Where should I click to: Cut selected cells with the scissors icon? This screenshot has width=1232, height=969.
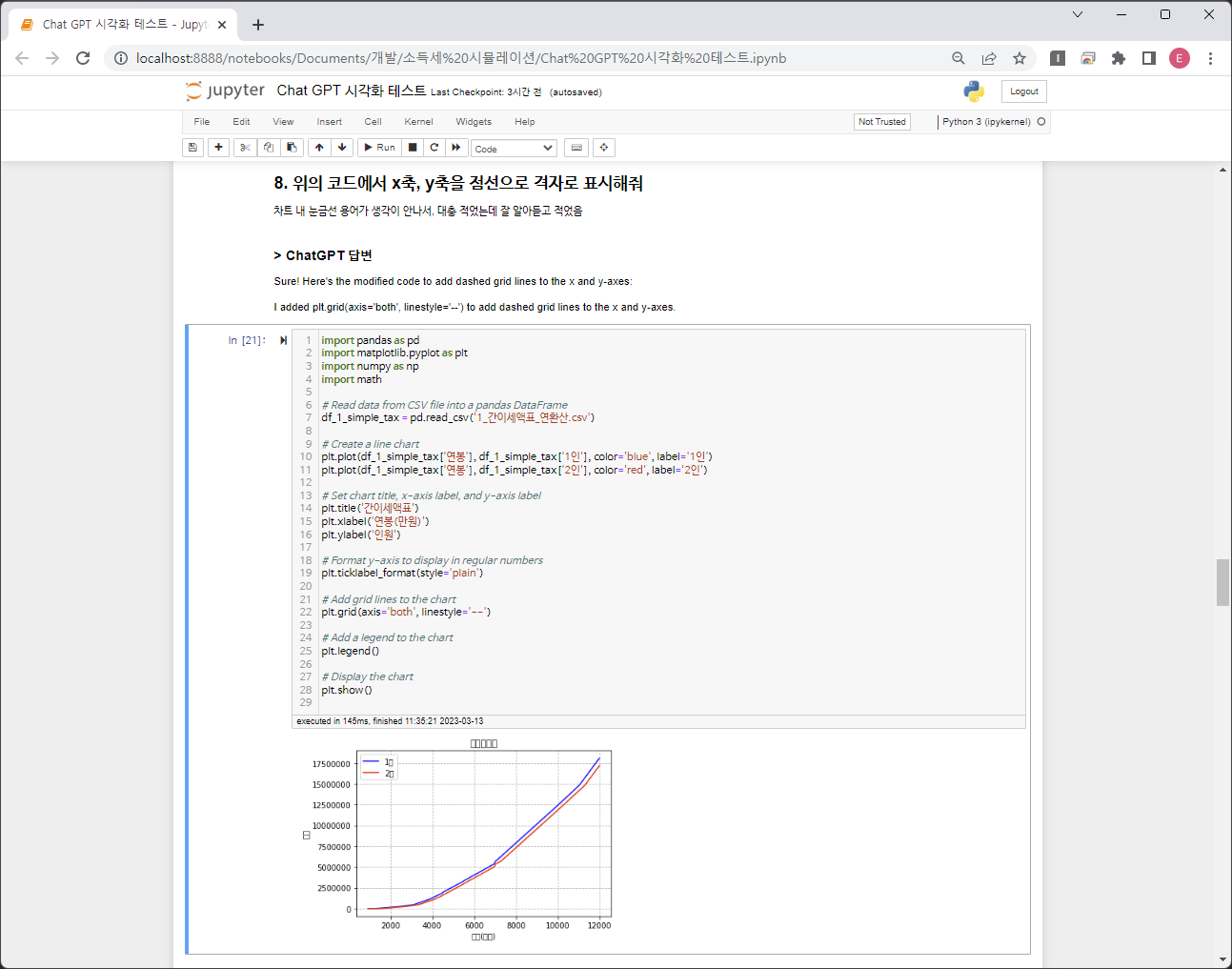pos(245,148)
